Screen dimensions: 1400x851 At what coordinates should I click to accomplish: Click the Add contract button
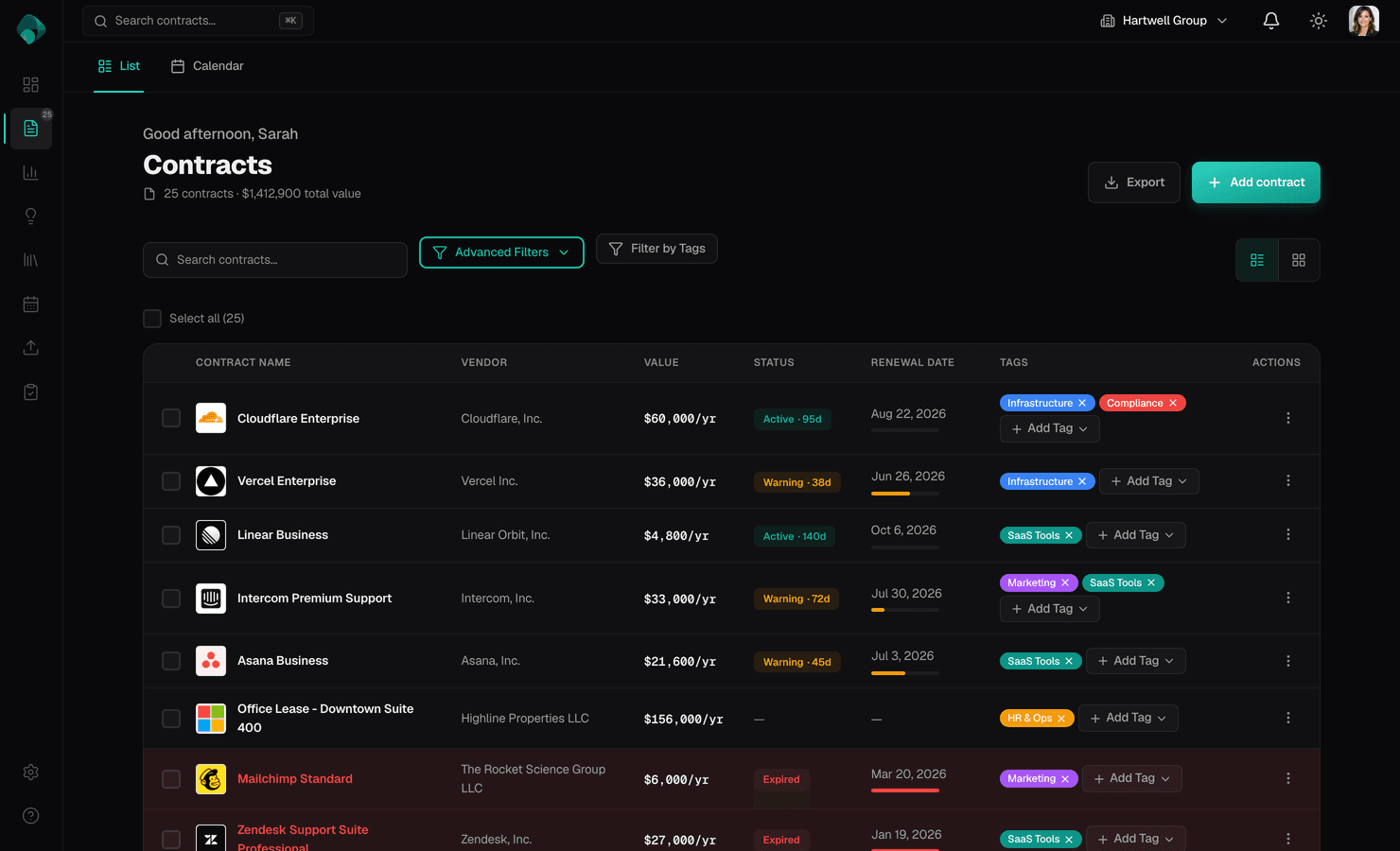click(1256, 182)
